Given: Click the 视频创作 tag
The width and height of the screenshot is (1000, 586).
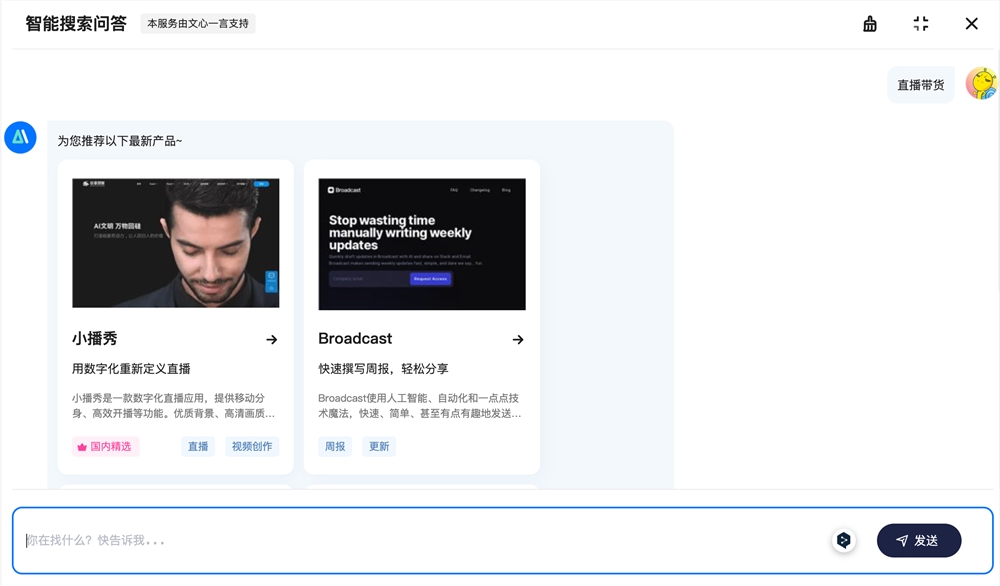Looking at the screenshot, I should click(x=252, y=446).
